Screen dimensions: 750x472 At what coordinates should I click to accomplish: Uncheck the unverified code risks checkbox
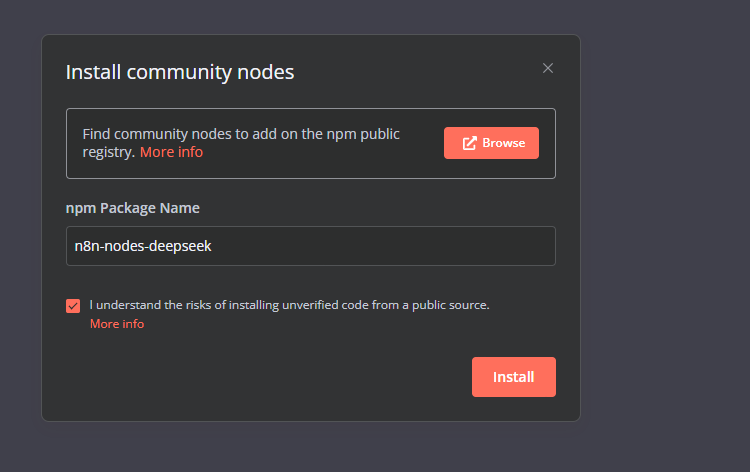click(x=73, y=306)
